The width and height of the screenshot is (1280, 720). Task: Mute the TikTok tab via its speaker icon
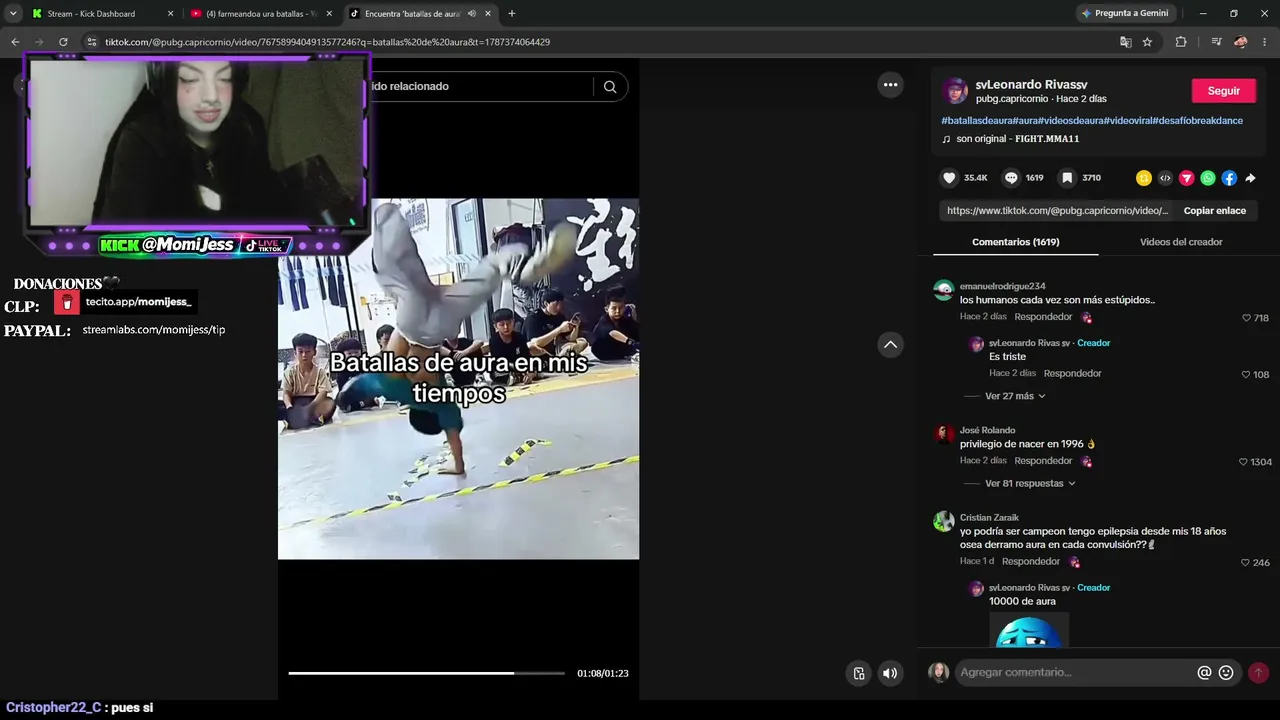471,14
